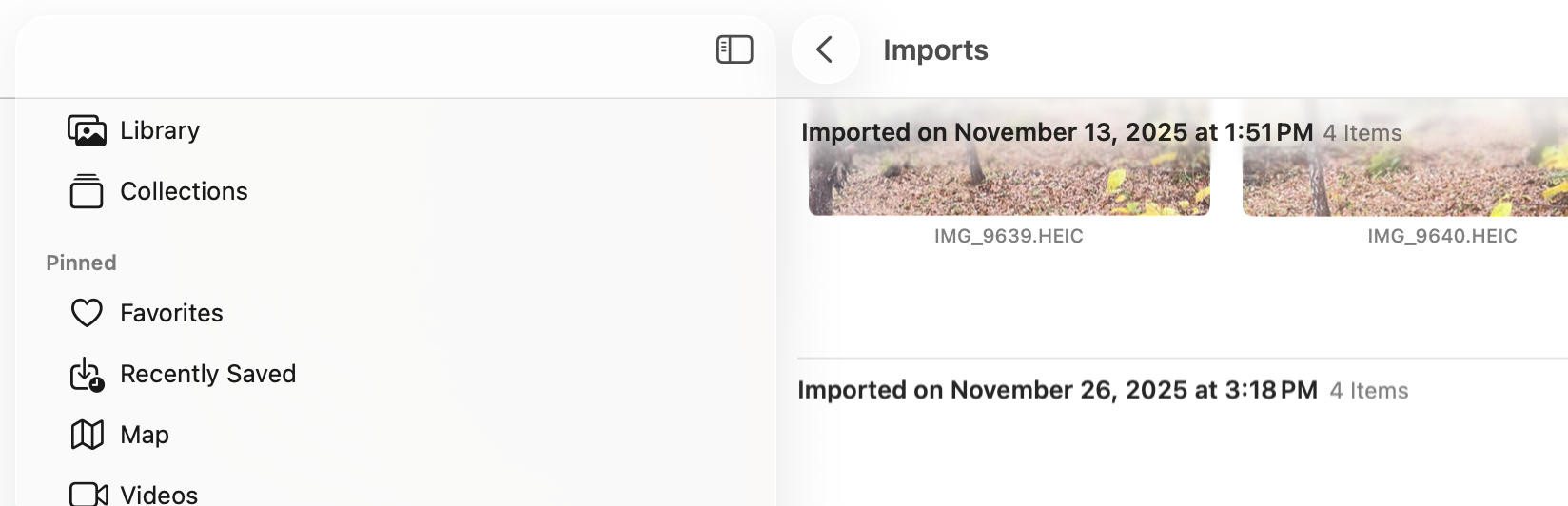Click the IMG_9639.HEIC filename label
This screenshot has width=1568, height=506.
tap(1009, 236)
